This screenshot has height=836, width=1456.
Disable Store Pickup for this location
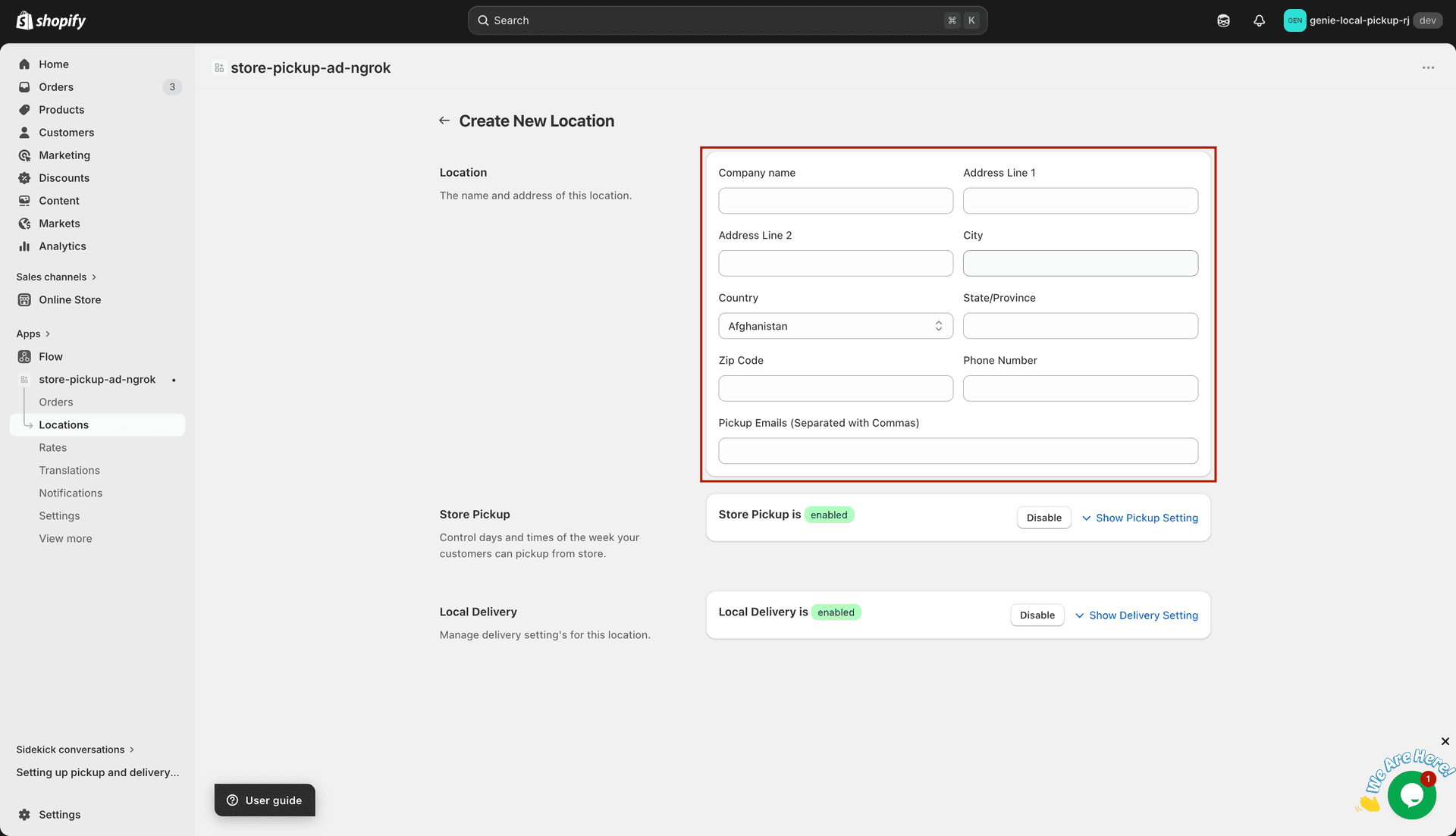click(x=1043, y=517)
